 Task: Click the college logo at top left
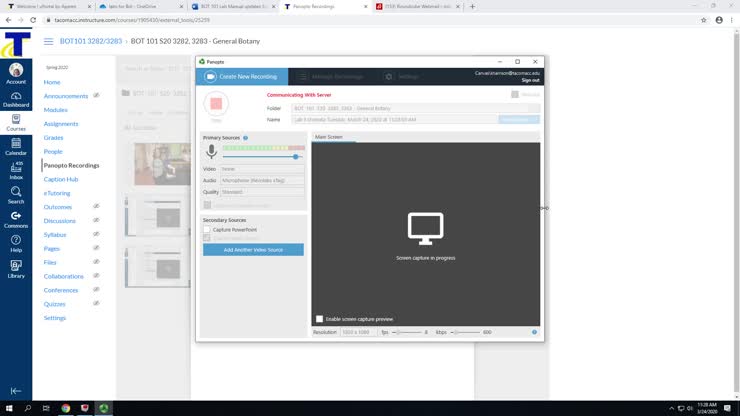[x=16, y=44]
